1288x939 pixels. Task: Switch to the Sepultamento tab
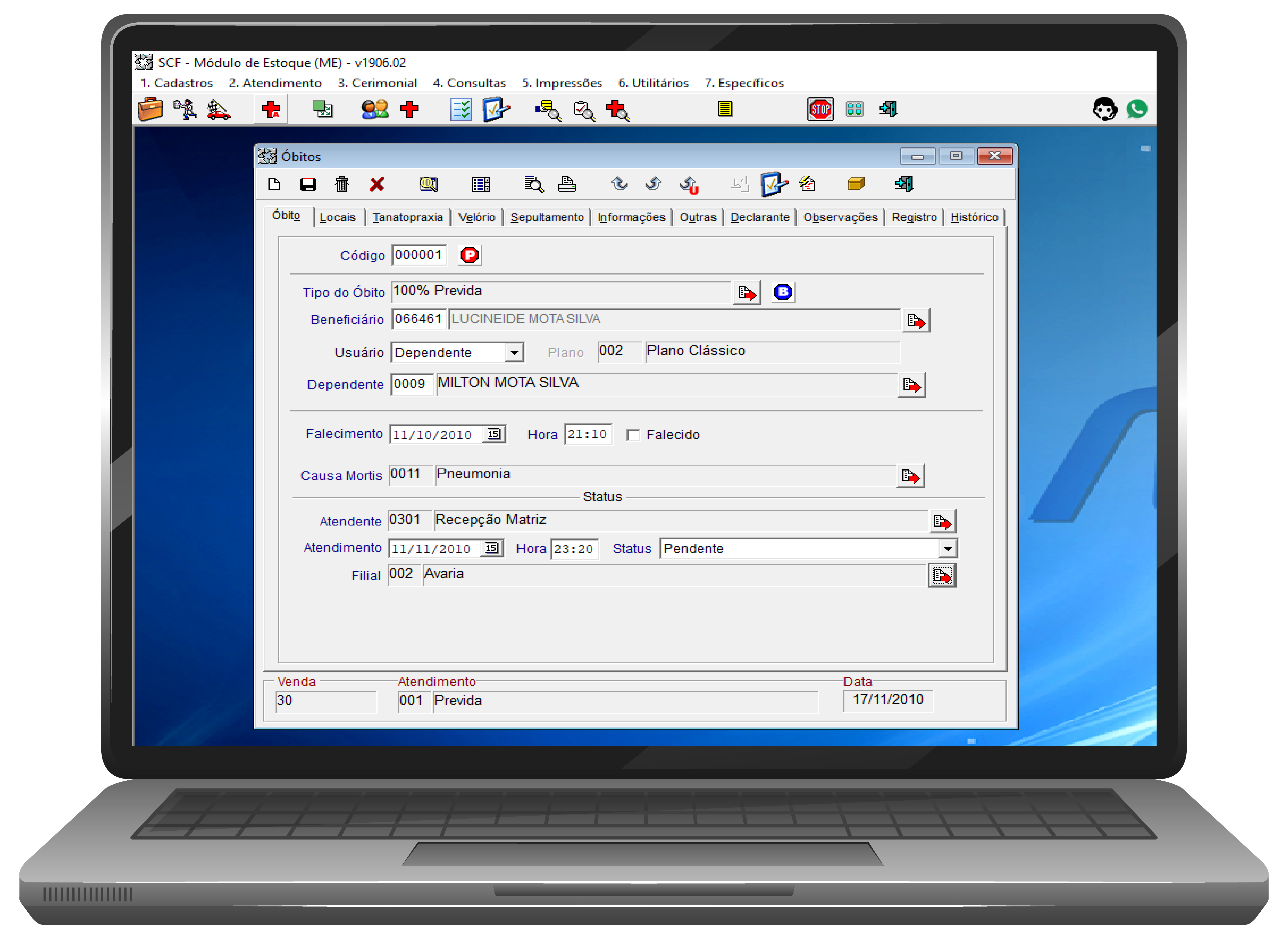547,218
